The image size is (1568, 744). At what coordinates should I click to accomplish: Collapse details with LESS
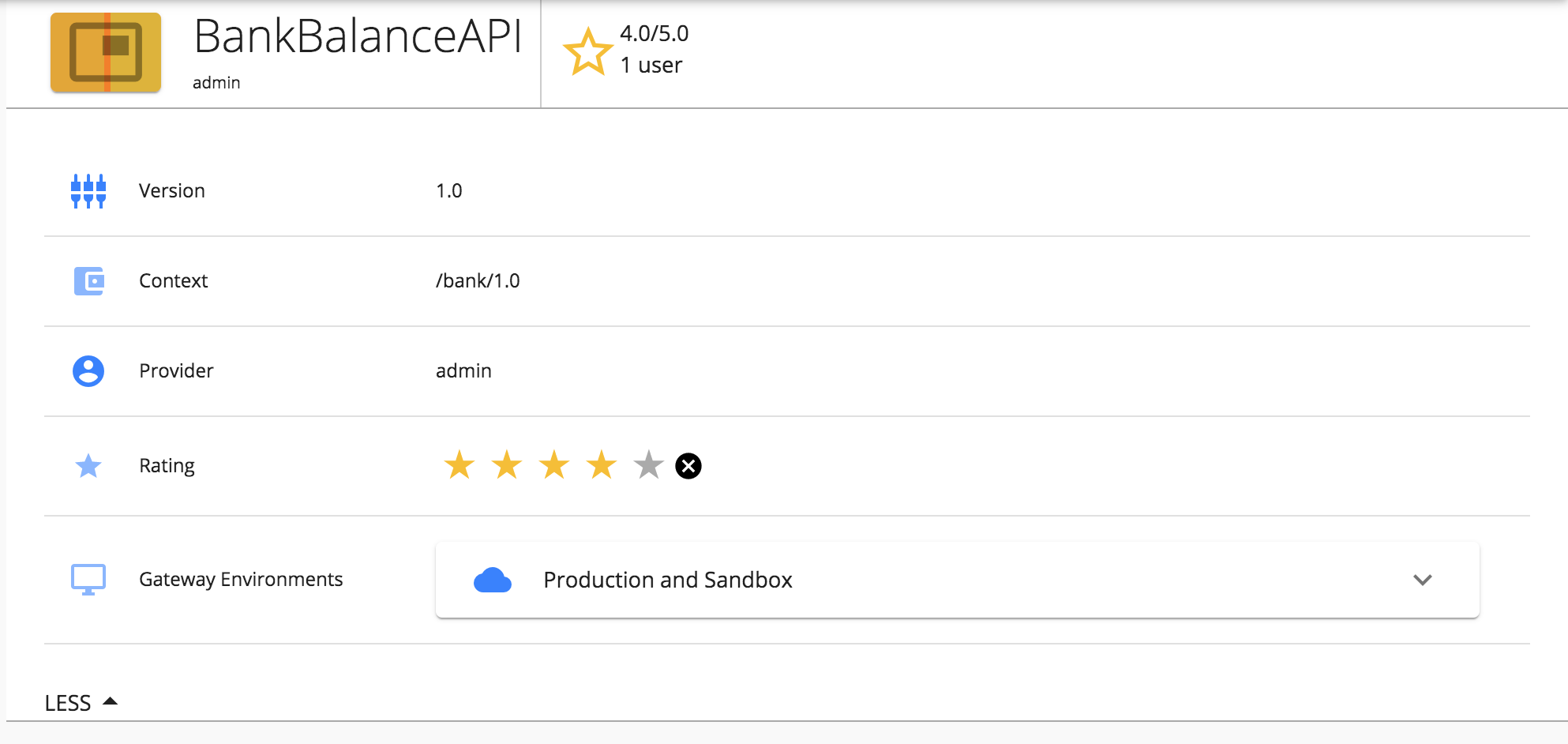[81, 702]
